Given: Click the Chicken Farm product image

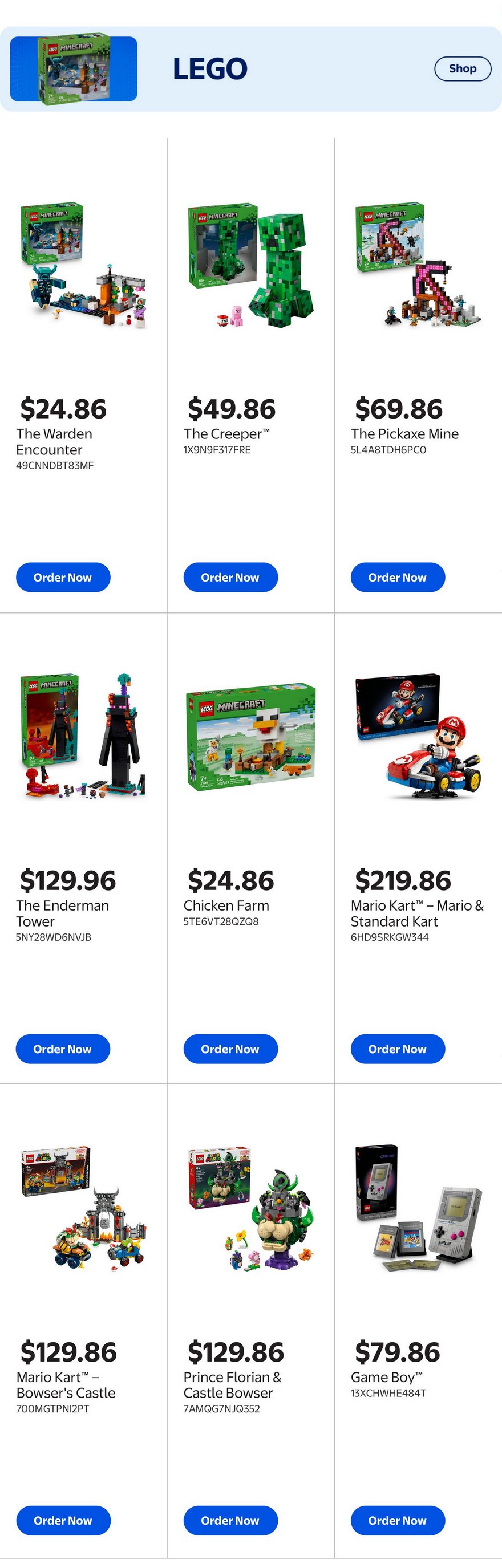Looking at the screenshot, I should 250,736.
